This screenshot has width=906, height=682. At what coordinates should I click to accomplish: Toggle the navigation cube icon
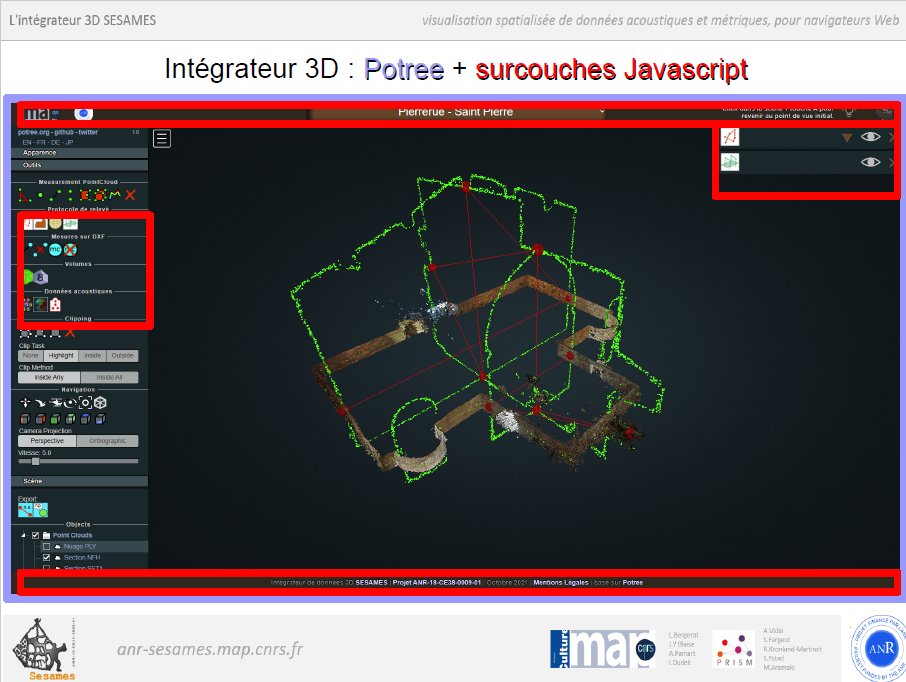100,403
